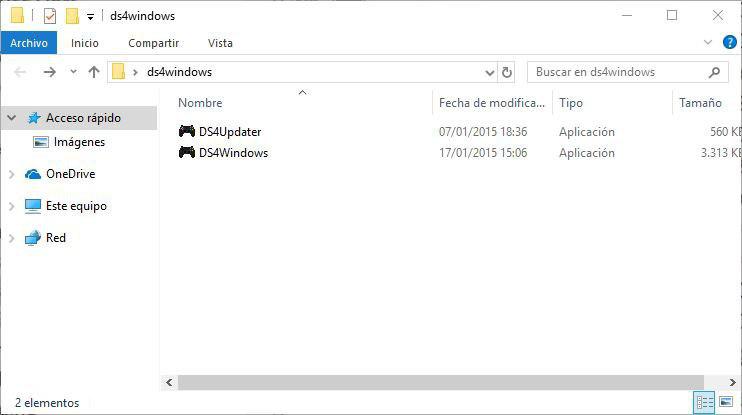
Task: Click the properties checkmark in quick access toolbar
Action: pyautogui.click(x=50, y=16)
